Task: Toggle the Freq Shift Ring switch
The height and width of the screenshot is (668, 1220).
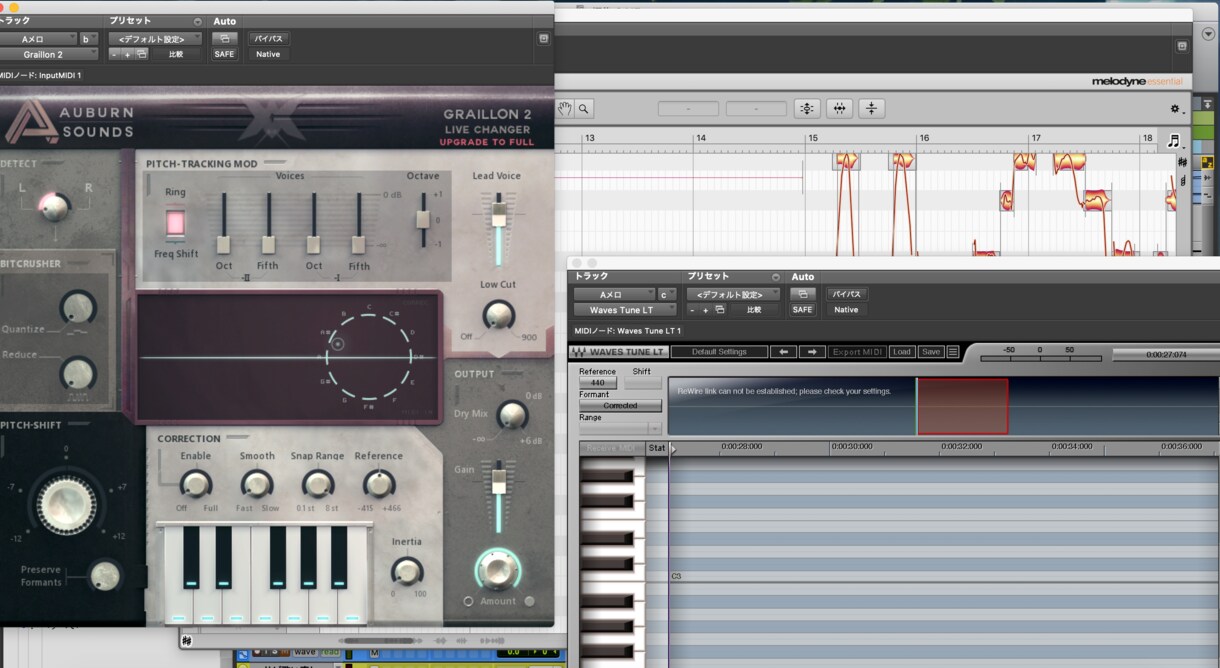Action: 175,222
